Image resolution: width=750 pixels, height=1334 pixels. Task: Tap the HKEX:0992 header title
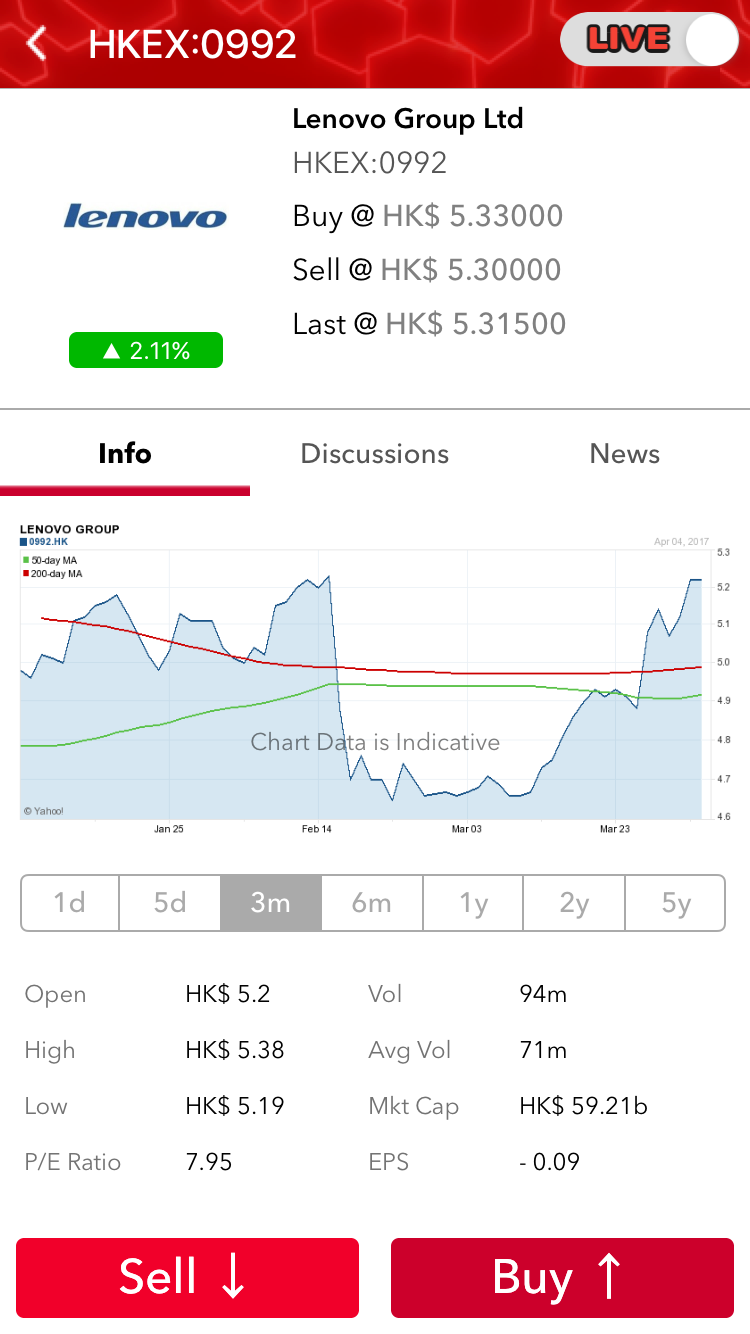[192, 44]
